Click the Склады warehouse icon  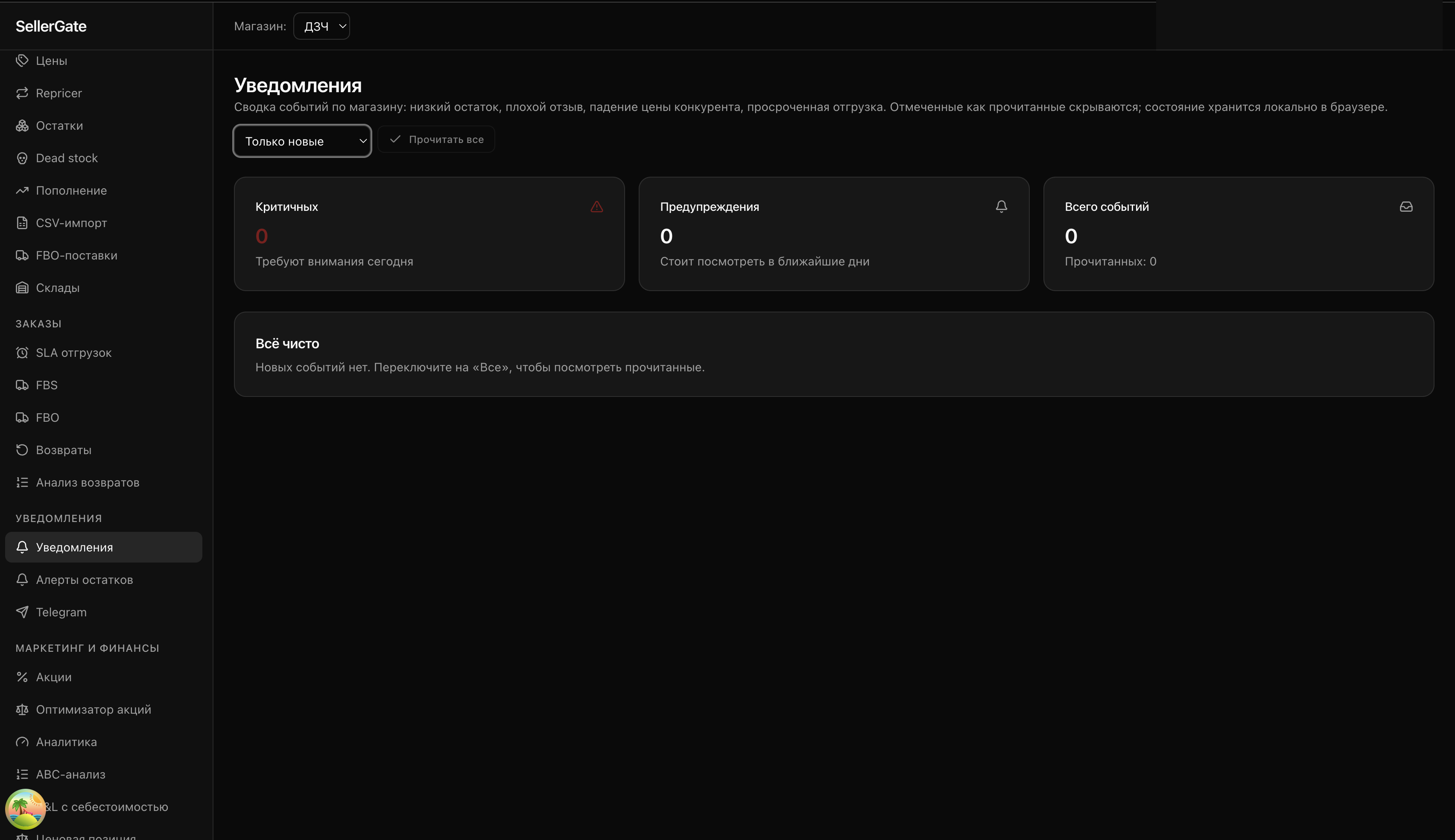coord(22,288)
